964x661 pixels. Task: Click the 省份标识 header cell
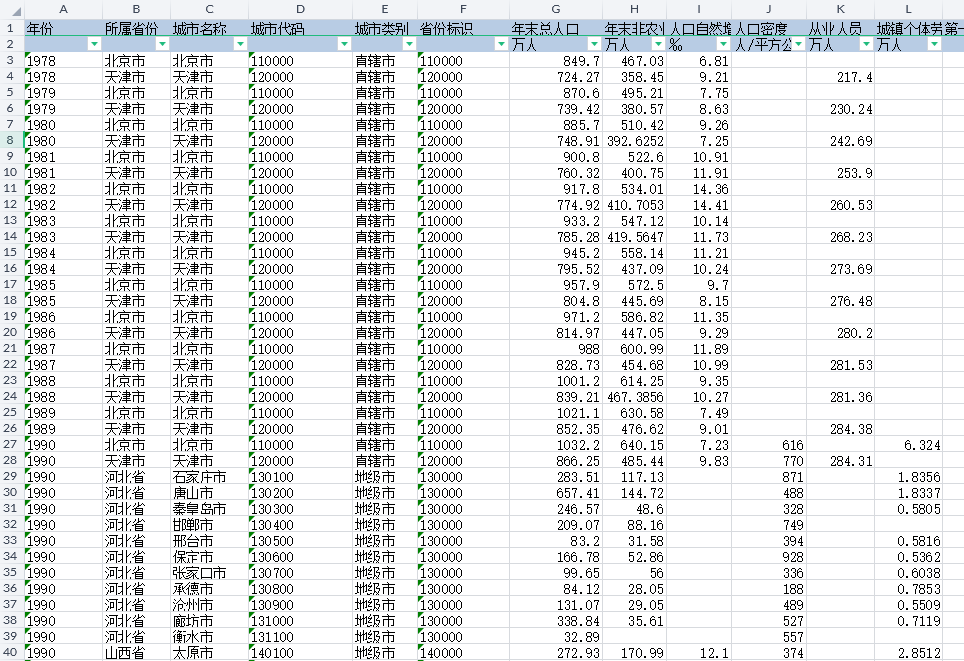coord(463,28)
